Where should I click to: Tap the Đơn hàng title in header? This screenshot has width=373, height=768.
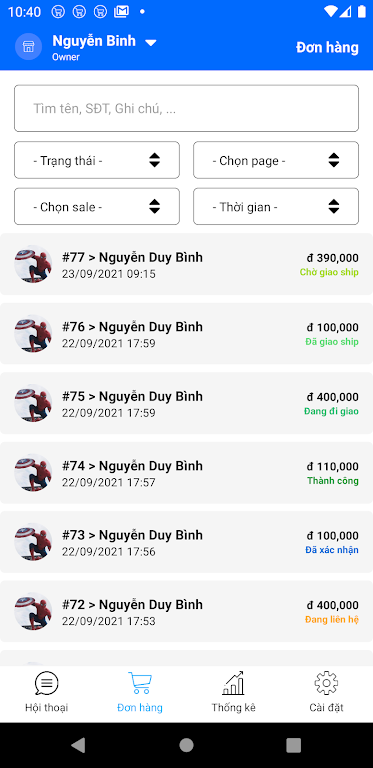click(x=327, y=48)
